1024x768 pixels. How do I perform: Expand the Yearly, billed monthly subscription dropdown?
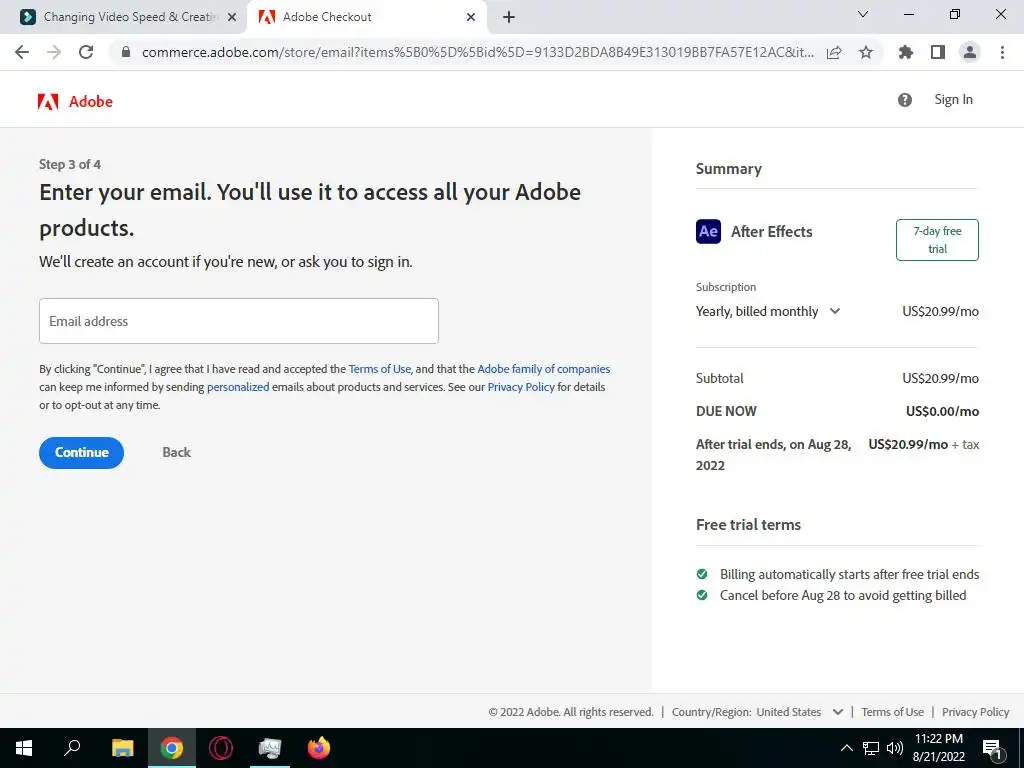pyautogui.click(x=768, y=312)
